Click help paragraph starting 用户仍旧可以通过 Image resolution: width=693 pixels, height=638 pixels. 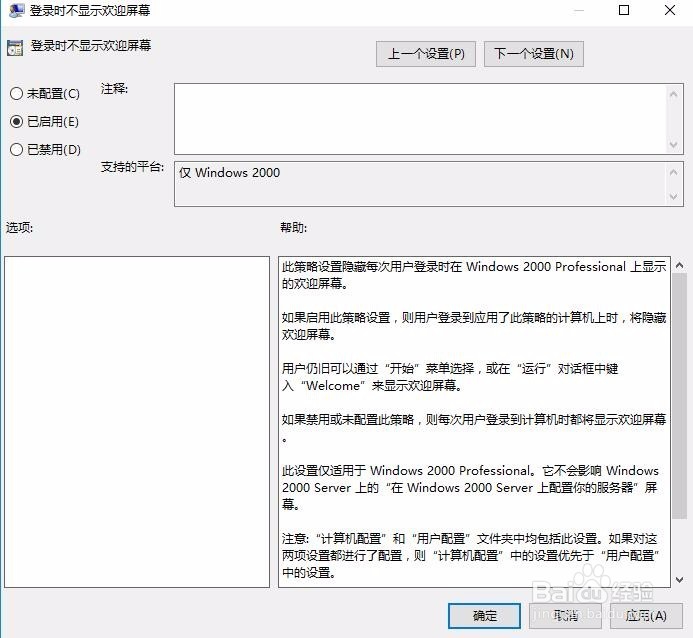450,377
